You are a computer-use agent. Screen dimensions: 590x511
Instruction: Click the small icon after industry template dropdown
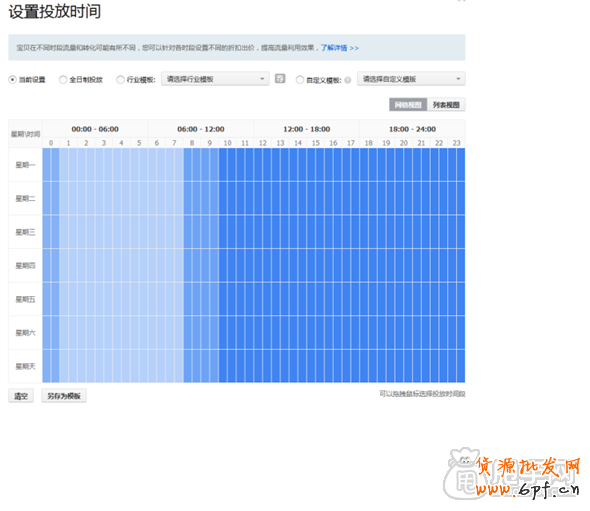click(280, 79)
